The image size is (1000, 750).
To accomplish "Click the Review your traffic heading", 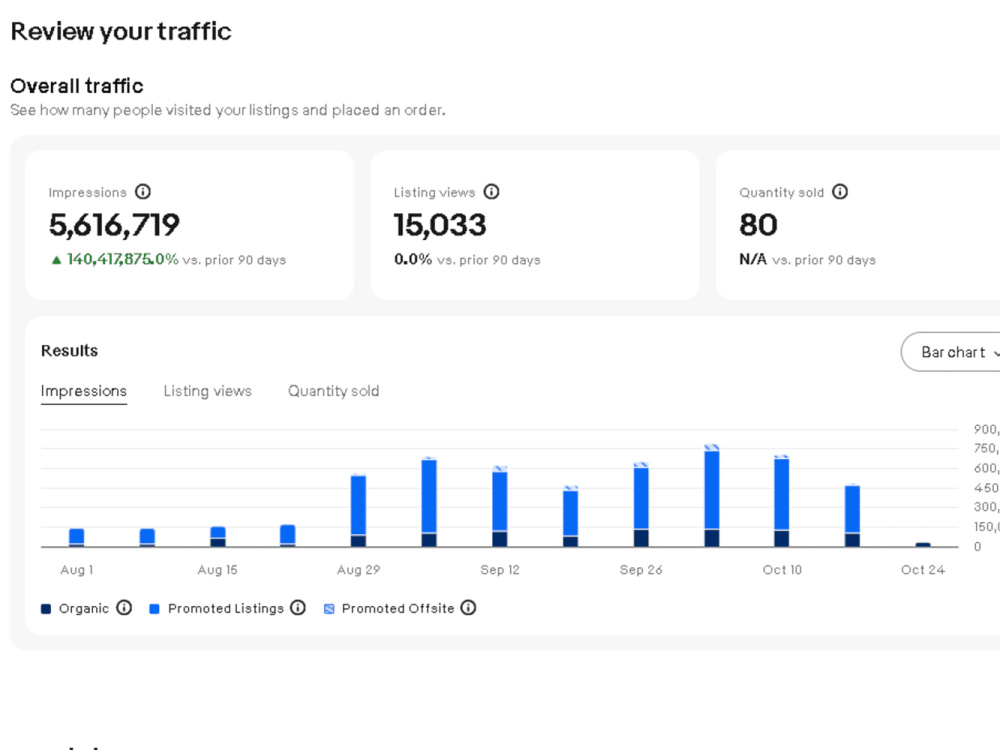I will (x=121, y=31).
